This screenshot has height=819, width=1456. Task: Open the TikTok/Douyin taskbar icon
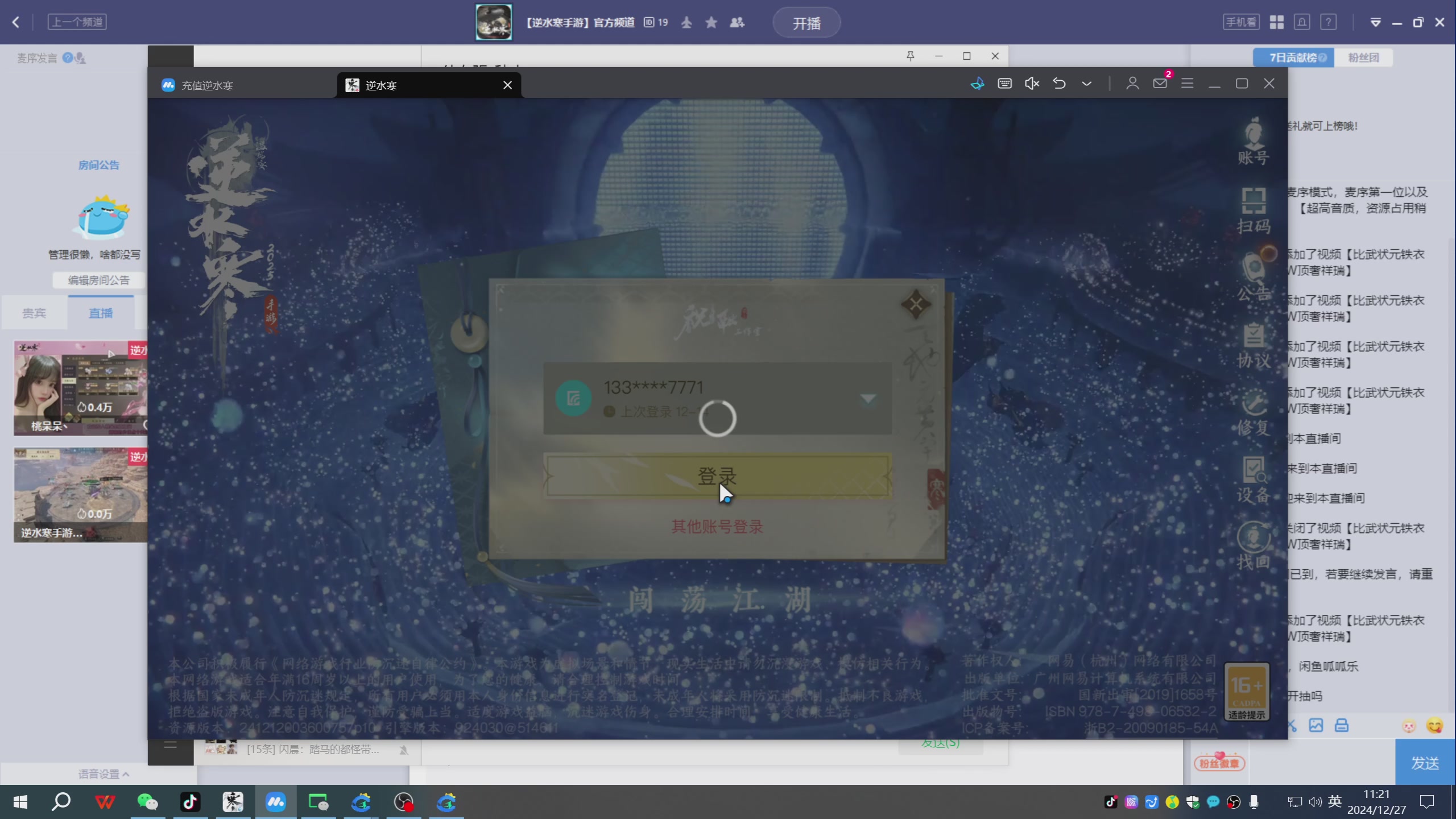point(190,802)
